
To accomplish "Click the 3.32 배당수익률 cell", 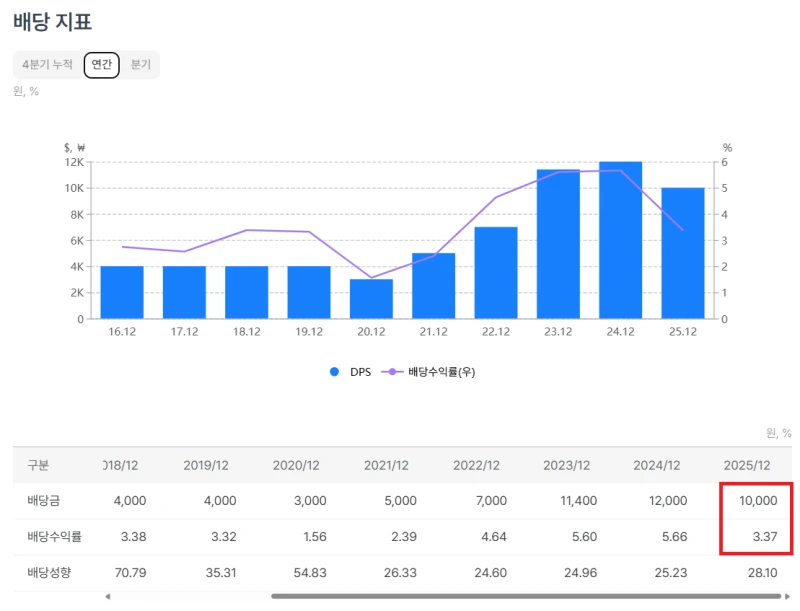I will [x=223, y=537].
